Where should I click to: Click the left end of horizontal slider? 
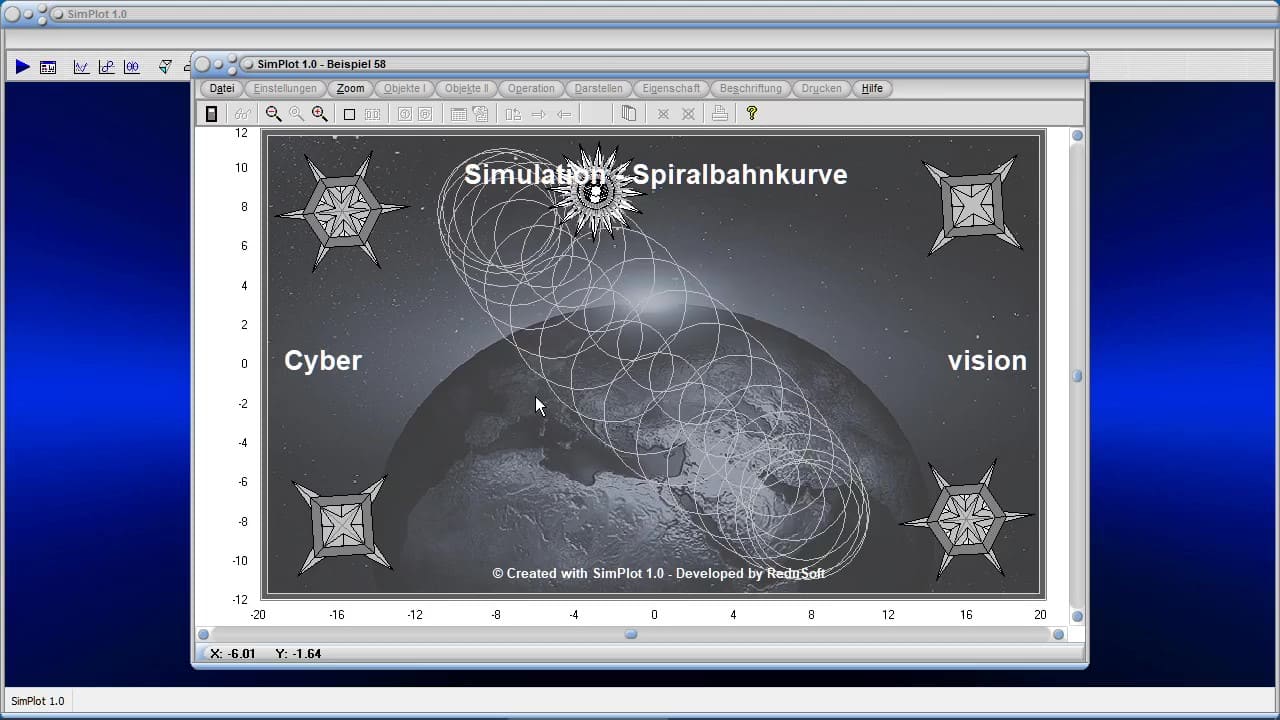pos(203,634)
